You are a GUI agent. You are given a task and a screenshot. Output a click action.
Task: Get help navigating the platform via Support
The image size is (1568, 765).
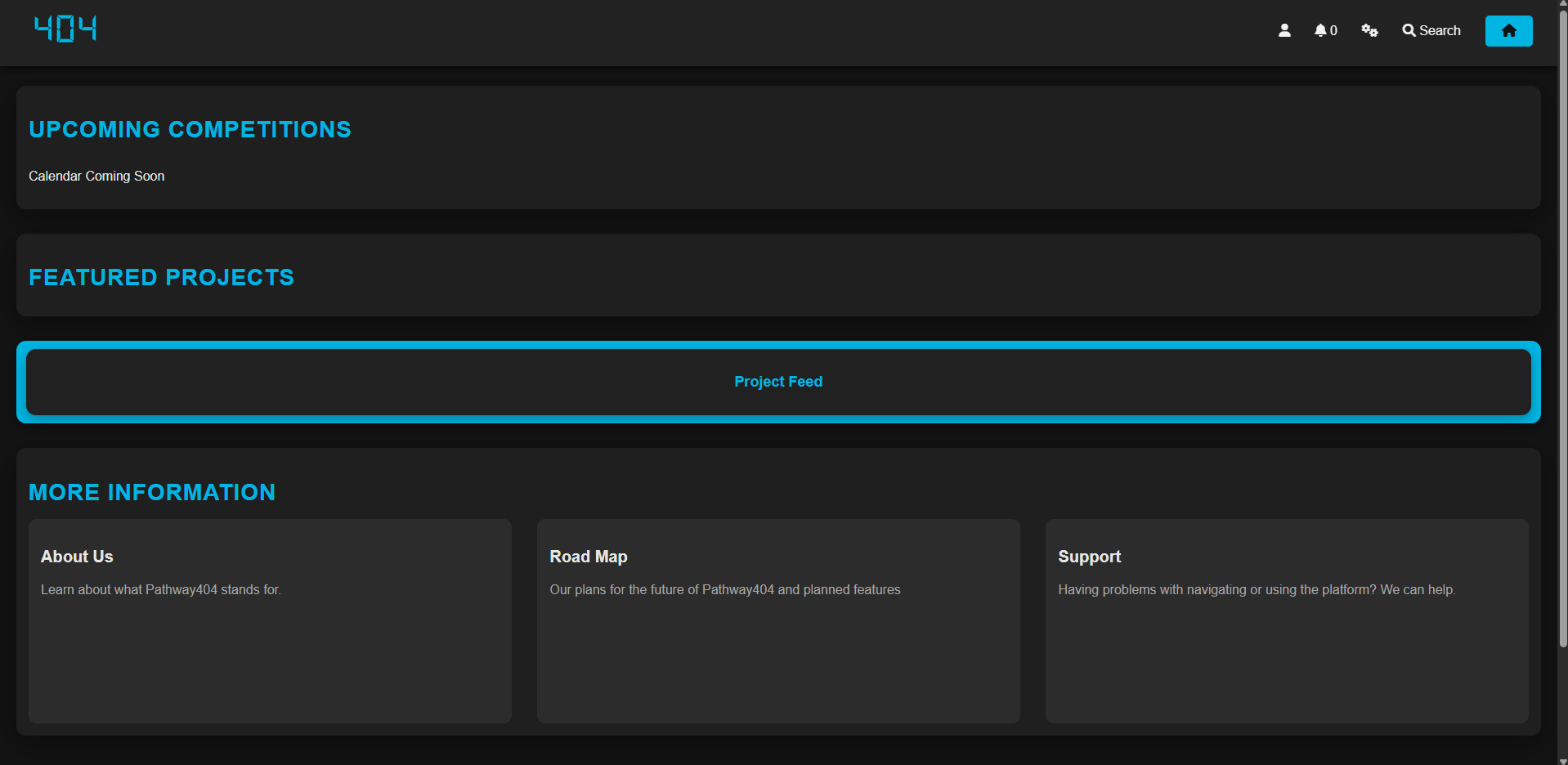pos(1257,589)
